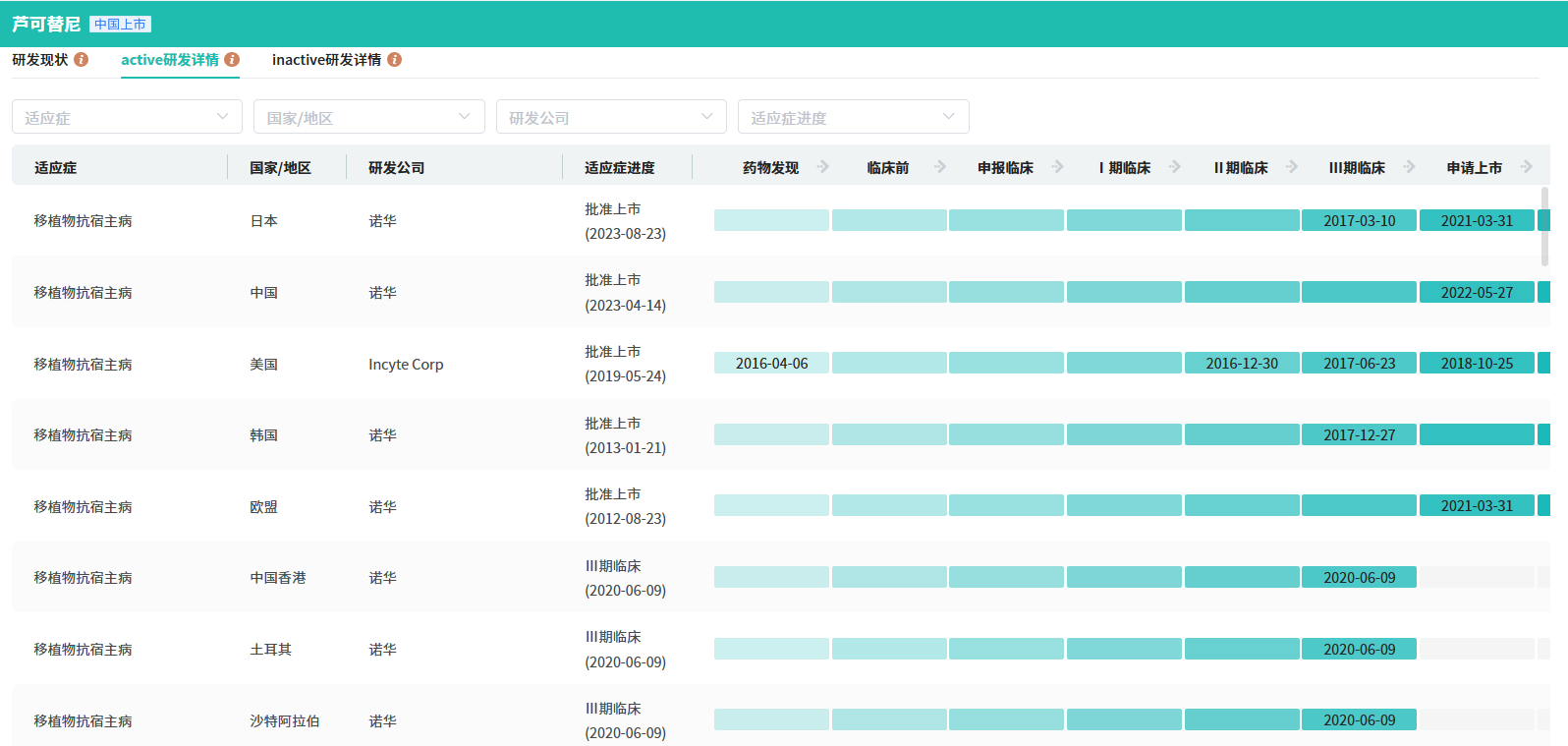
Task: Click arrow icon after I期临床 column header
Action: click(1175, 167)
